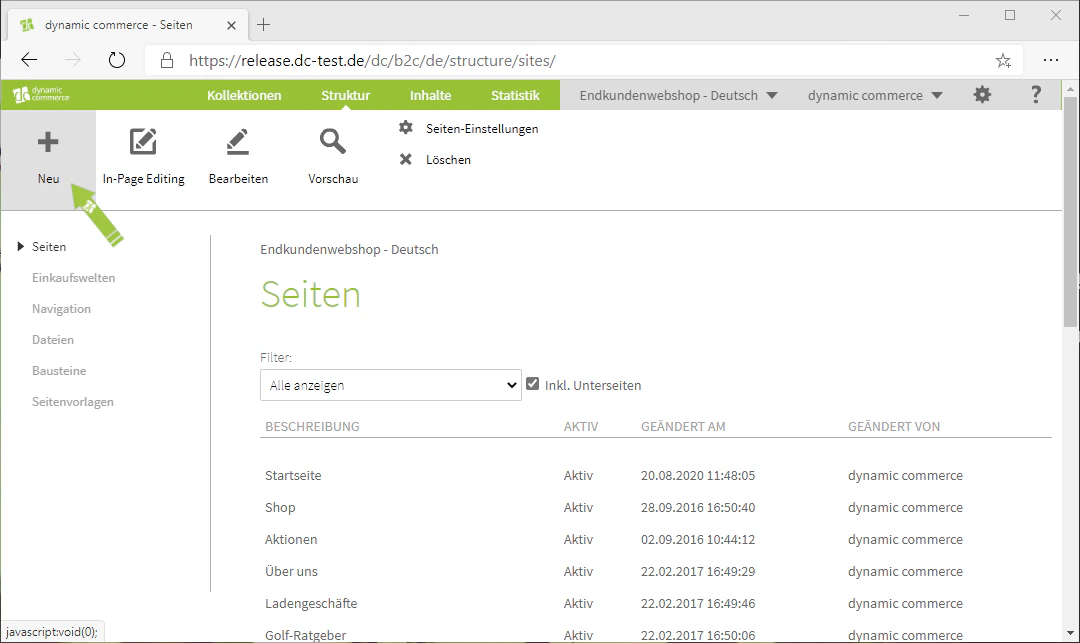
Task: Click scrollbar down arrow
Action: click(1070, 633)
